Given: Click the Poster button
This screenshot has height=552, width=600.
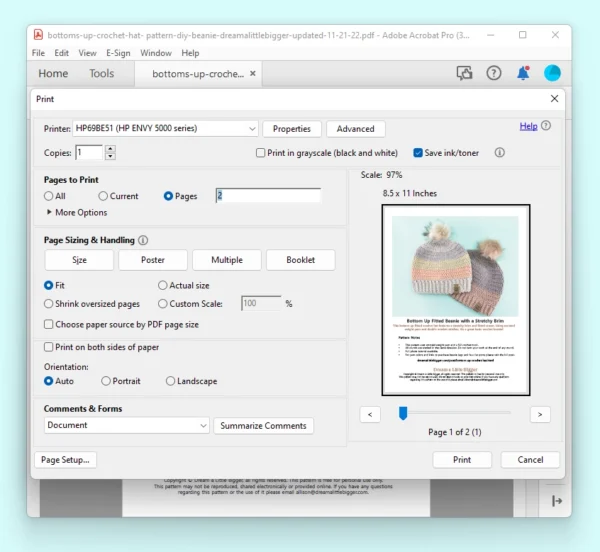Looking at the screenshot, I should [153, 260].
